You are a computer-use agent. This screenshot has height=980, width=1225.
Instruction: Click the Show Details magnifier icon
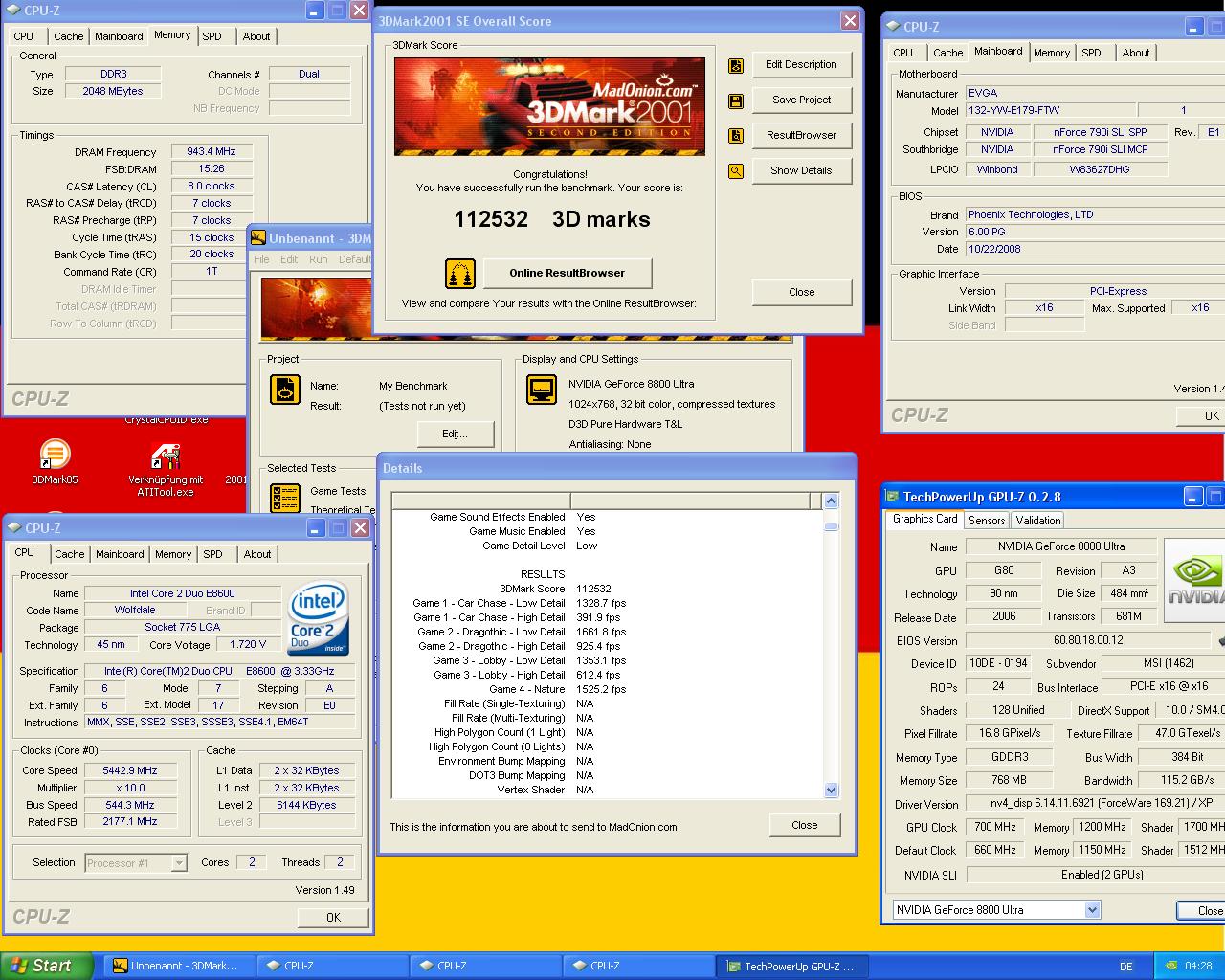pos(736,171)
